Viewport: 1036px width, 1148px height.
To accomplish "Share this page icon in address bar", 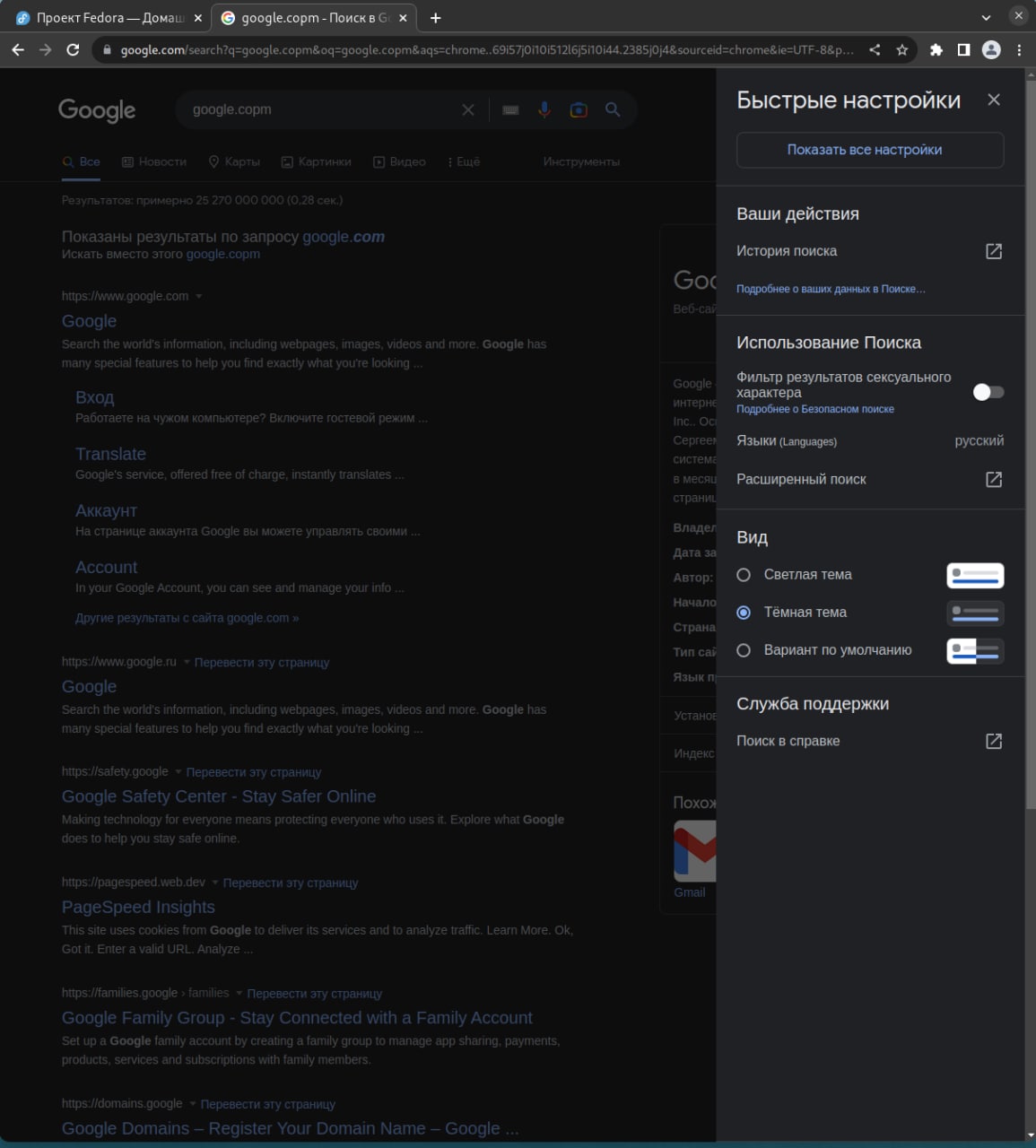I will [x=875, y=50].
